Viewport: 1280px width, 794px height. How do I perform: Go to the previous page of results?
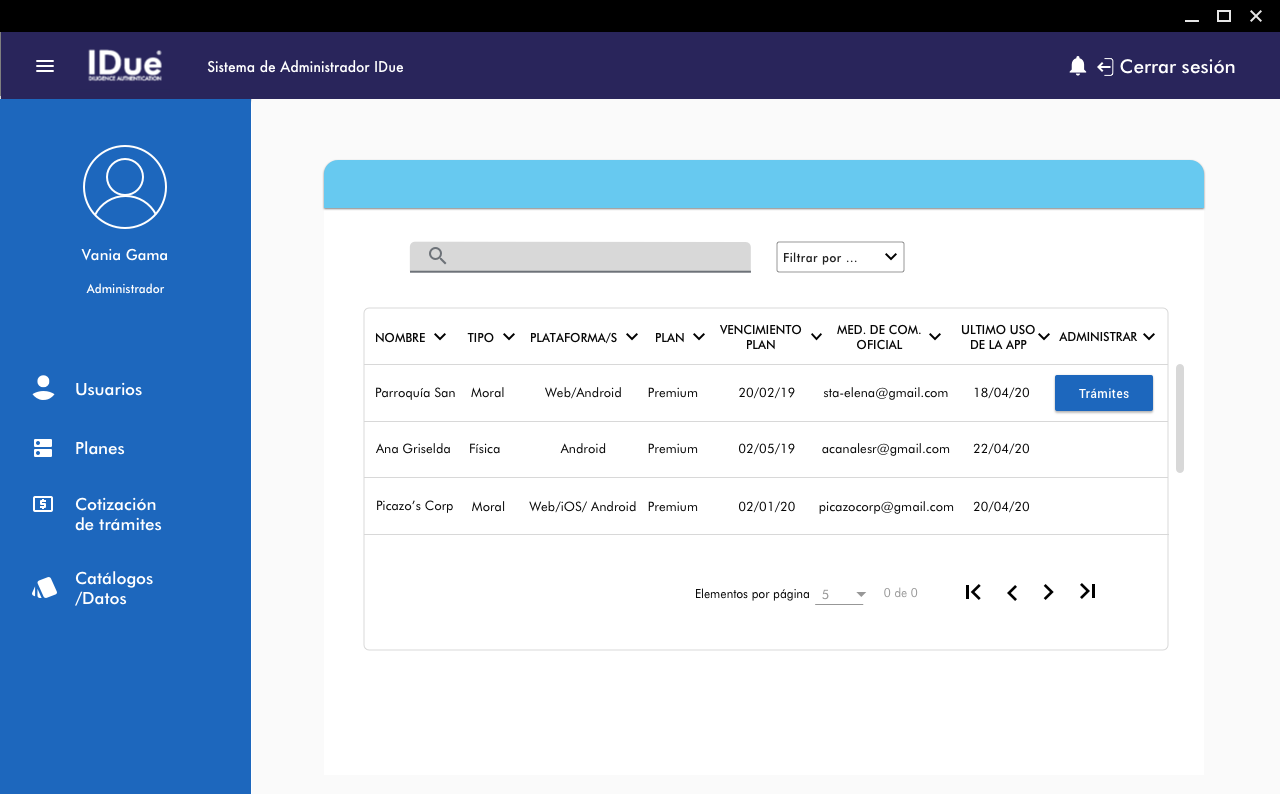pyautogui.click(x=1012, y=593)
